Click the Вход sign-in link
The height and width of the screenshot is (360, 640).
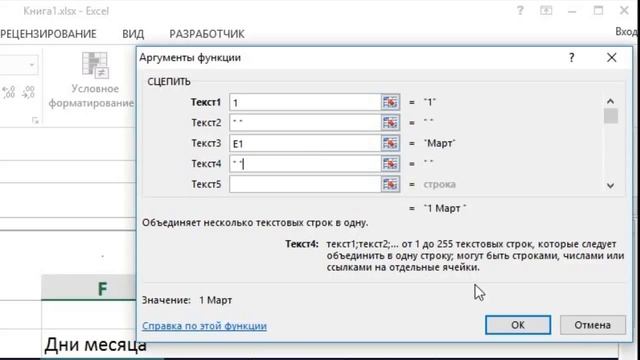pos(627,31)
